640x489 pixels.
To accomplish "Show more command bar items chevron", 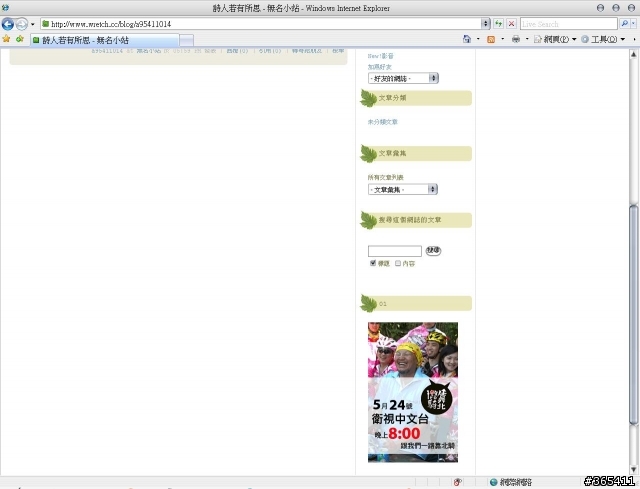I will (x=634, y=39).
